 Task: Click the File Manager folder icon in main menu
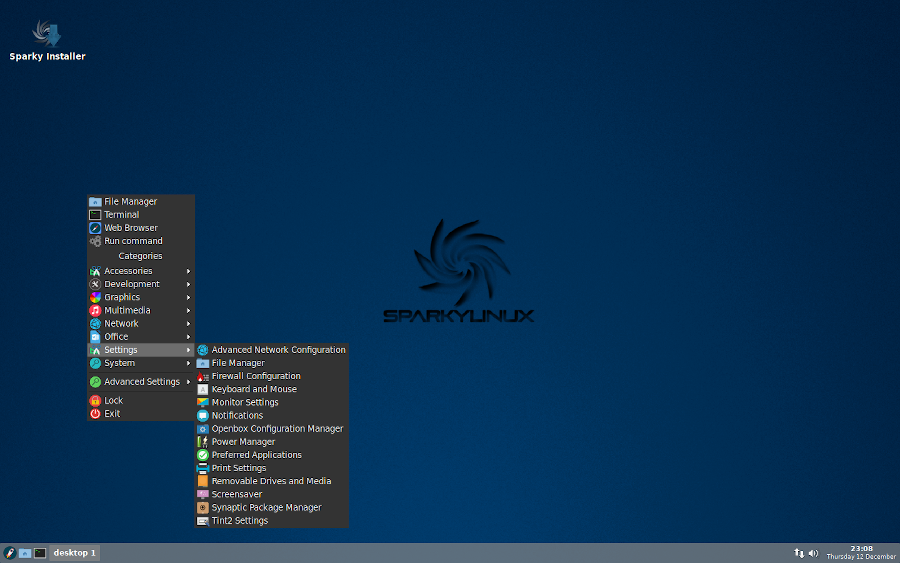[x=95, y=201]
